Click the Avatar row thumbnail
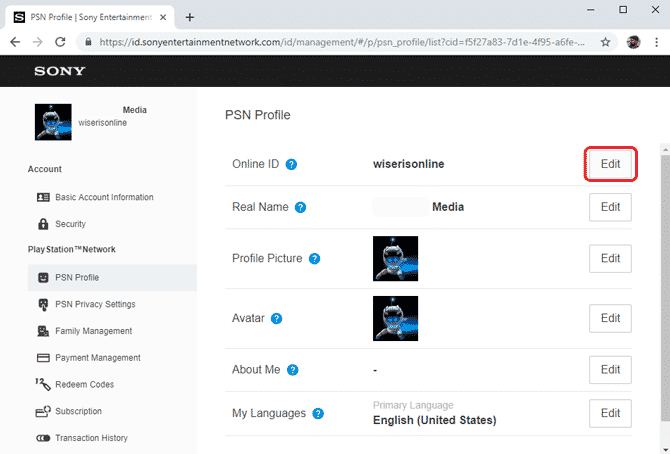The image size is (670, 454). [x=395, y=318]
